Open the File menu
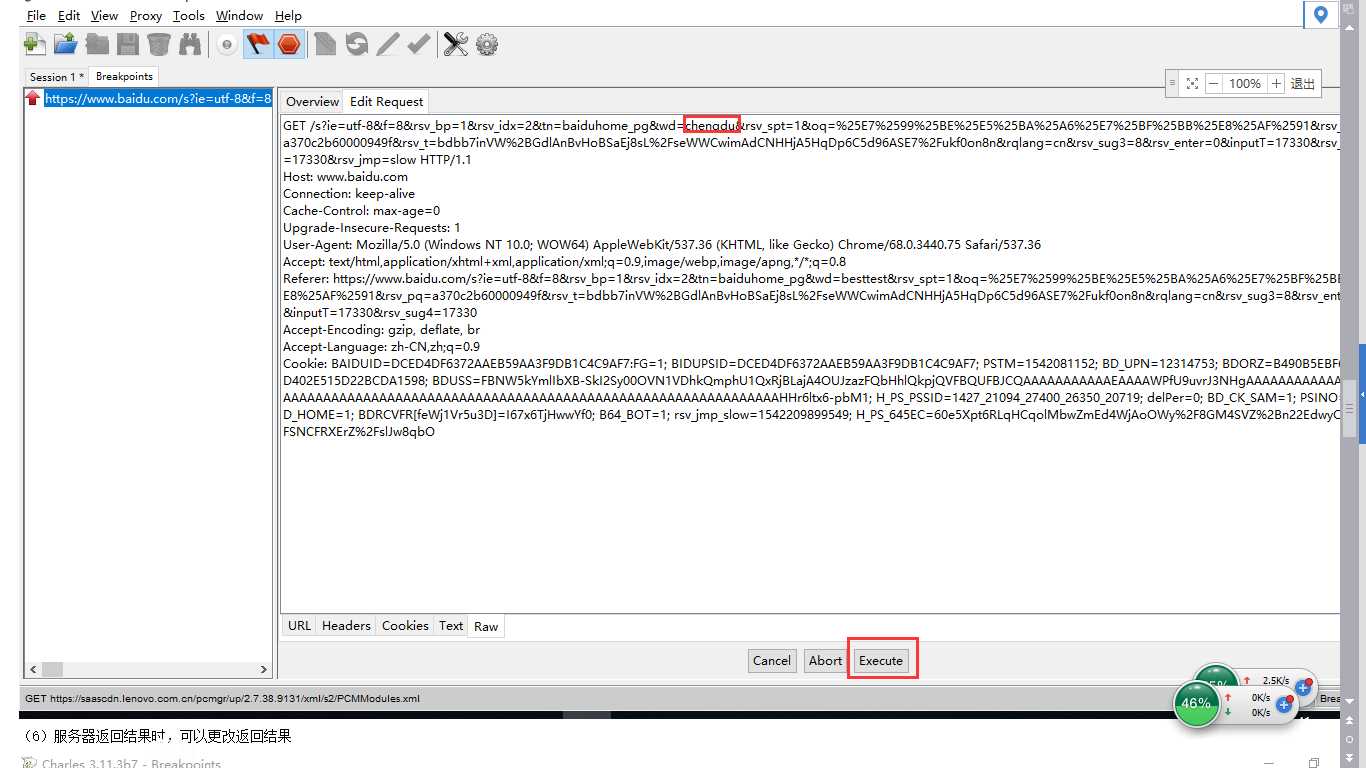Viewport: 1366px width, 768px height. click(36, 16)
